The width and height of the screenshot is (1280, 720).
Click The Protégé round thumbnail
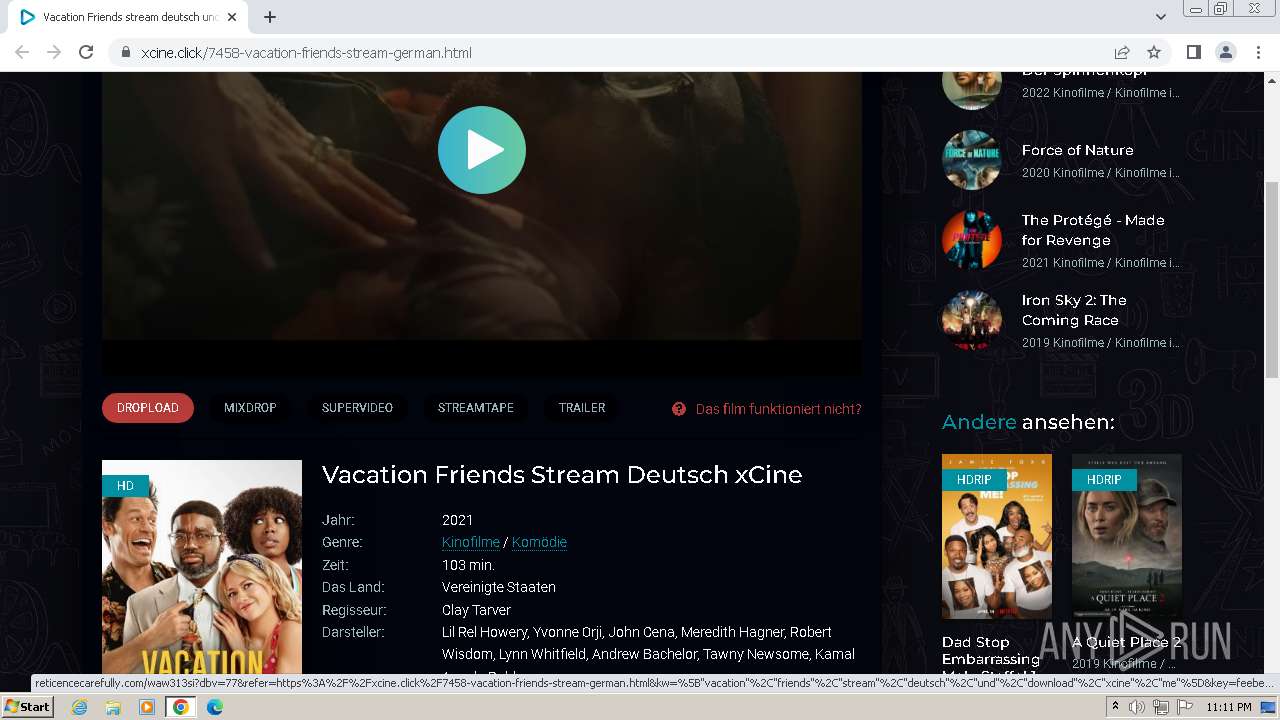[972, 240]
